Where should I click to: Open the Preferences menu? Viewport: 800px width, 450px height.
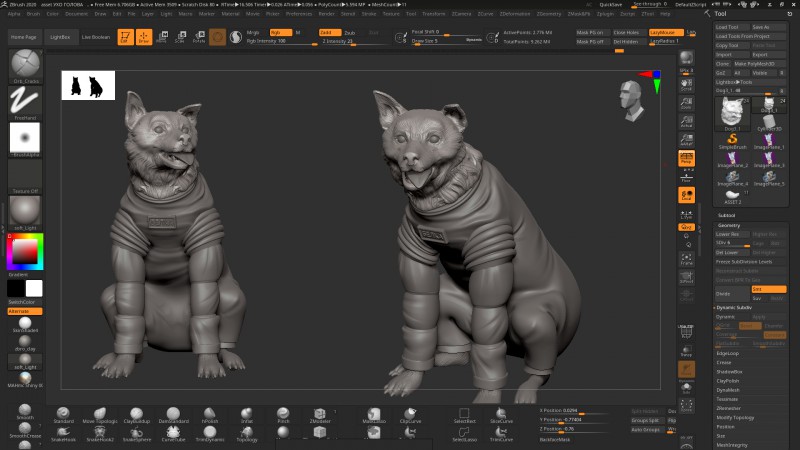tap(298, 14)
